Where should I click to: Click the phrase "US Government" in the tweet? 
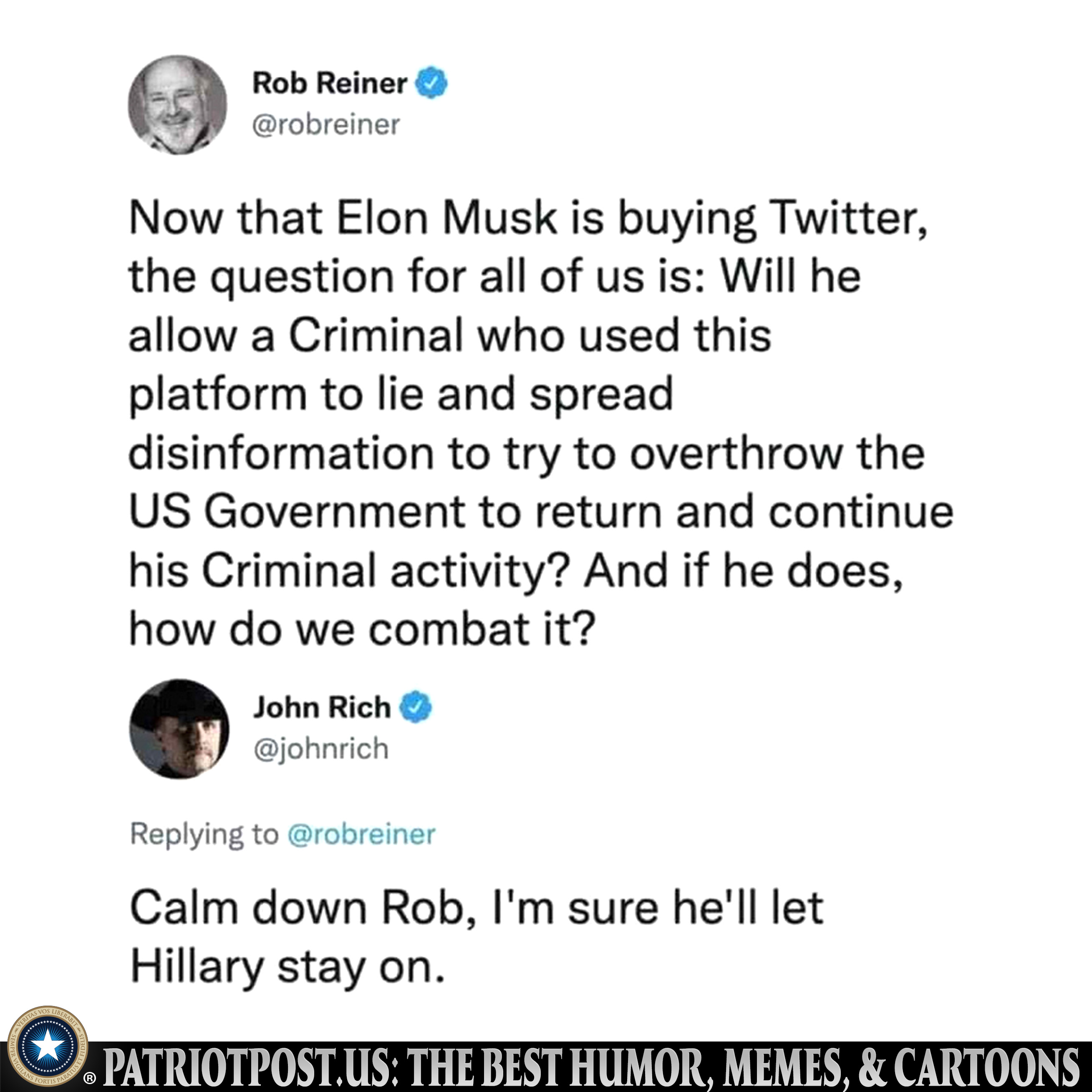pos(297,512)
